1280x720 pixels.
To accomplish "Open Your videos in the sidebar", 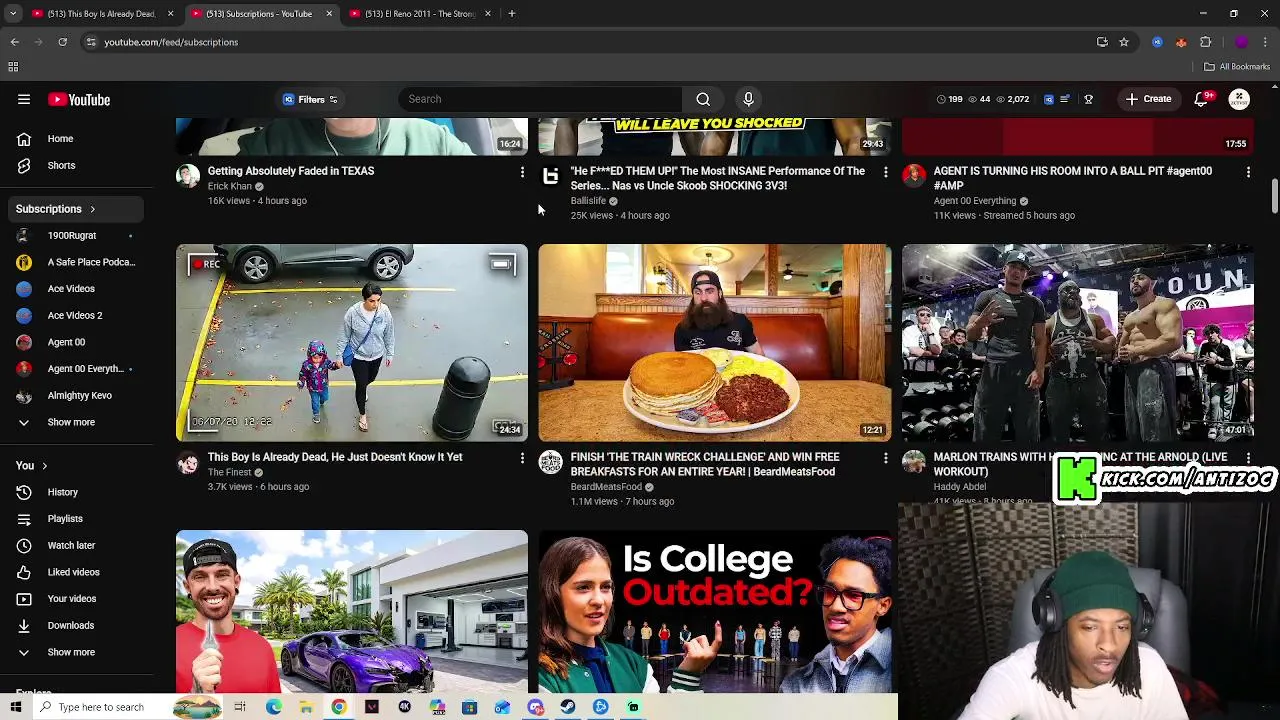I will (x=75, y=599).
